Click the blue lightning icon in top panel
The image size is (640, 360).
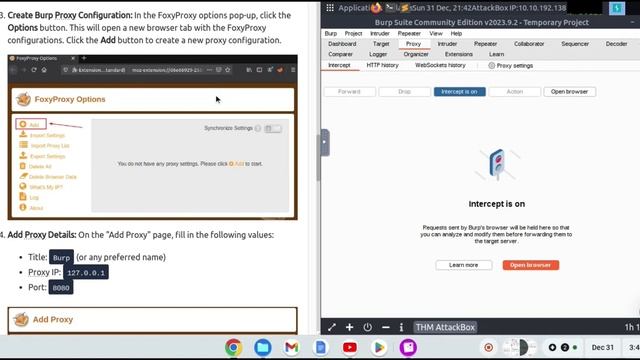click(617, 8)
